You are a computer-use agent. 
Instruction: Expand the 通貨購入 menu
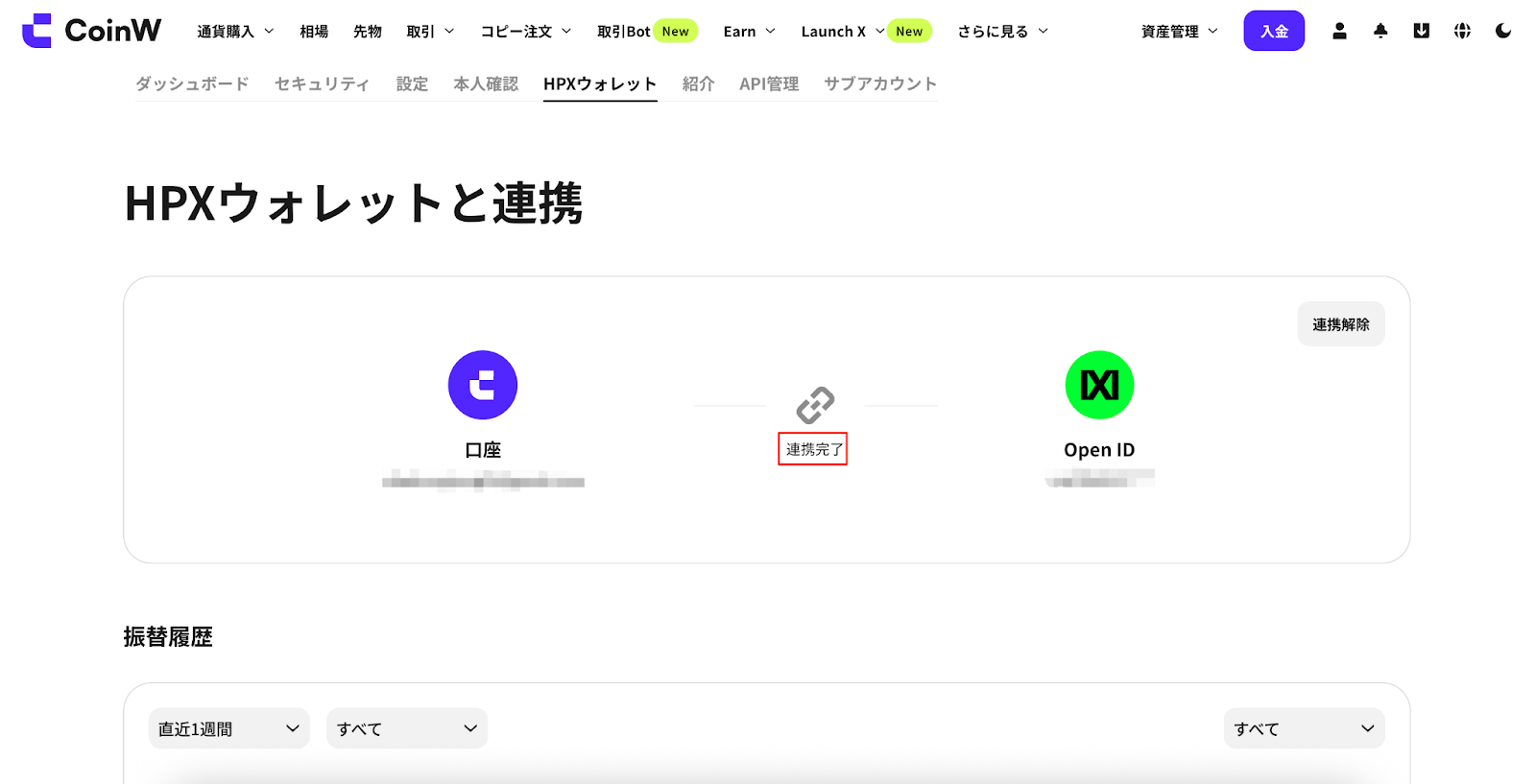pyautogui.click(x=235, y=32)
